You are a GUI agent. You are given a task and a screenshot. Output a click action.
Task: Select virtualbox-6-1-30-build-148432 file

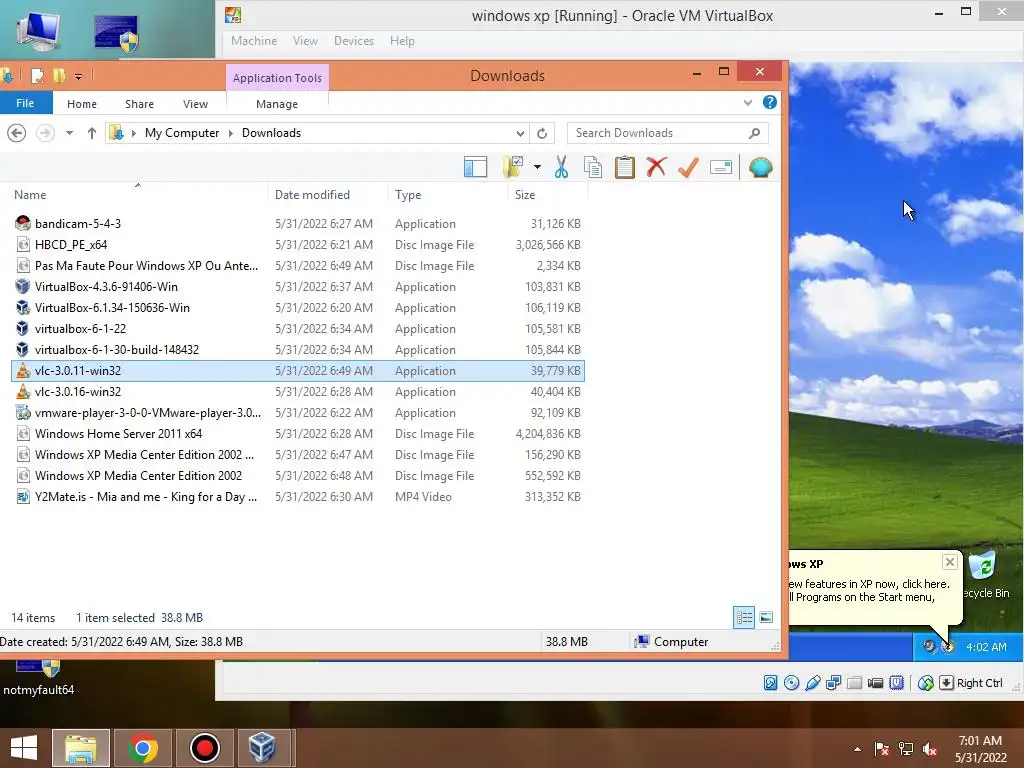pyautogui.click(x=298, y=349)
